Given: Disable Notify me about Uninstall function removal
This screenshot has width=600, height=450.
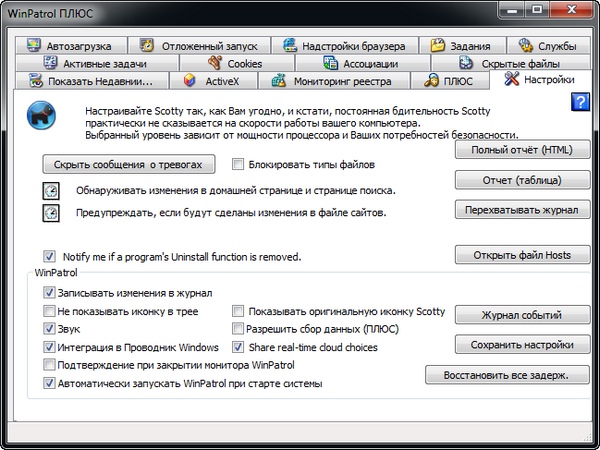Looking at the screenshot, I should (x=50, y=256).
